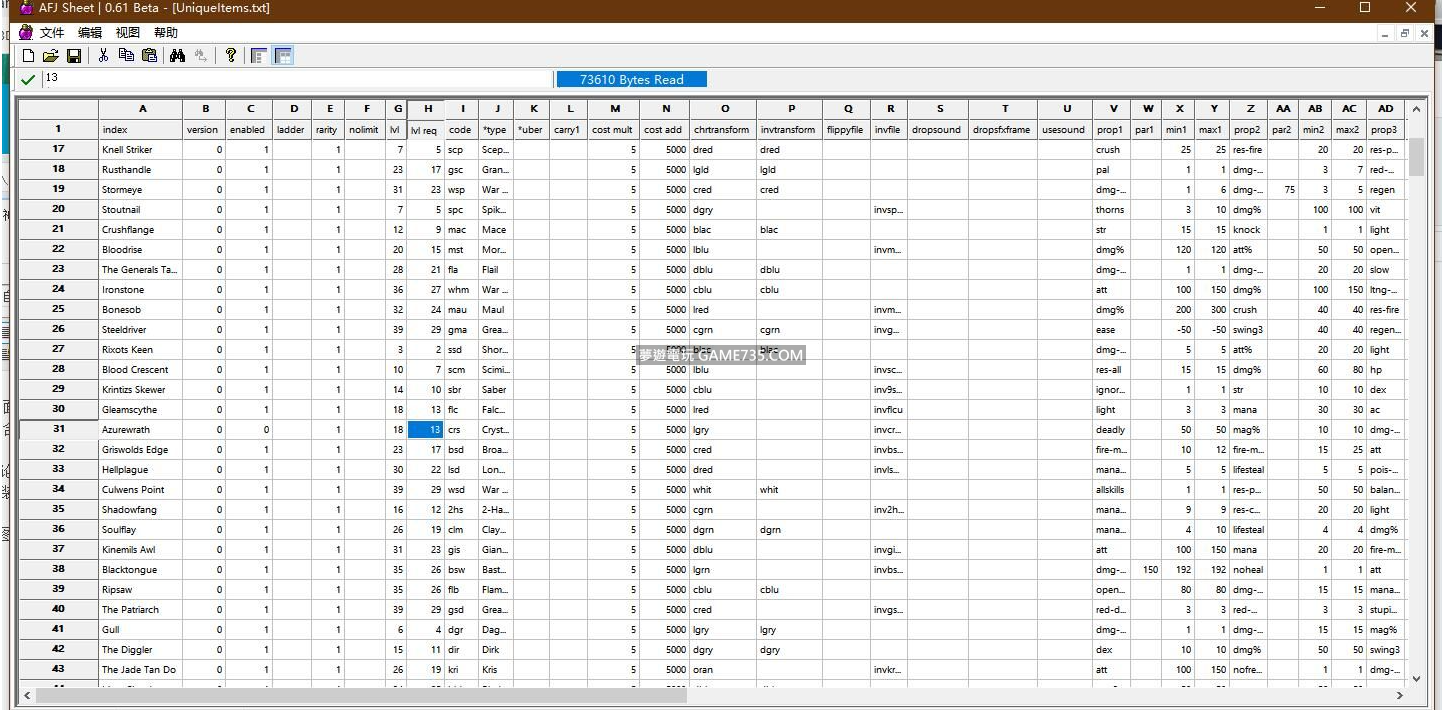
Task: Click the Open file folder icon
Action: (50, 56)
